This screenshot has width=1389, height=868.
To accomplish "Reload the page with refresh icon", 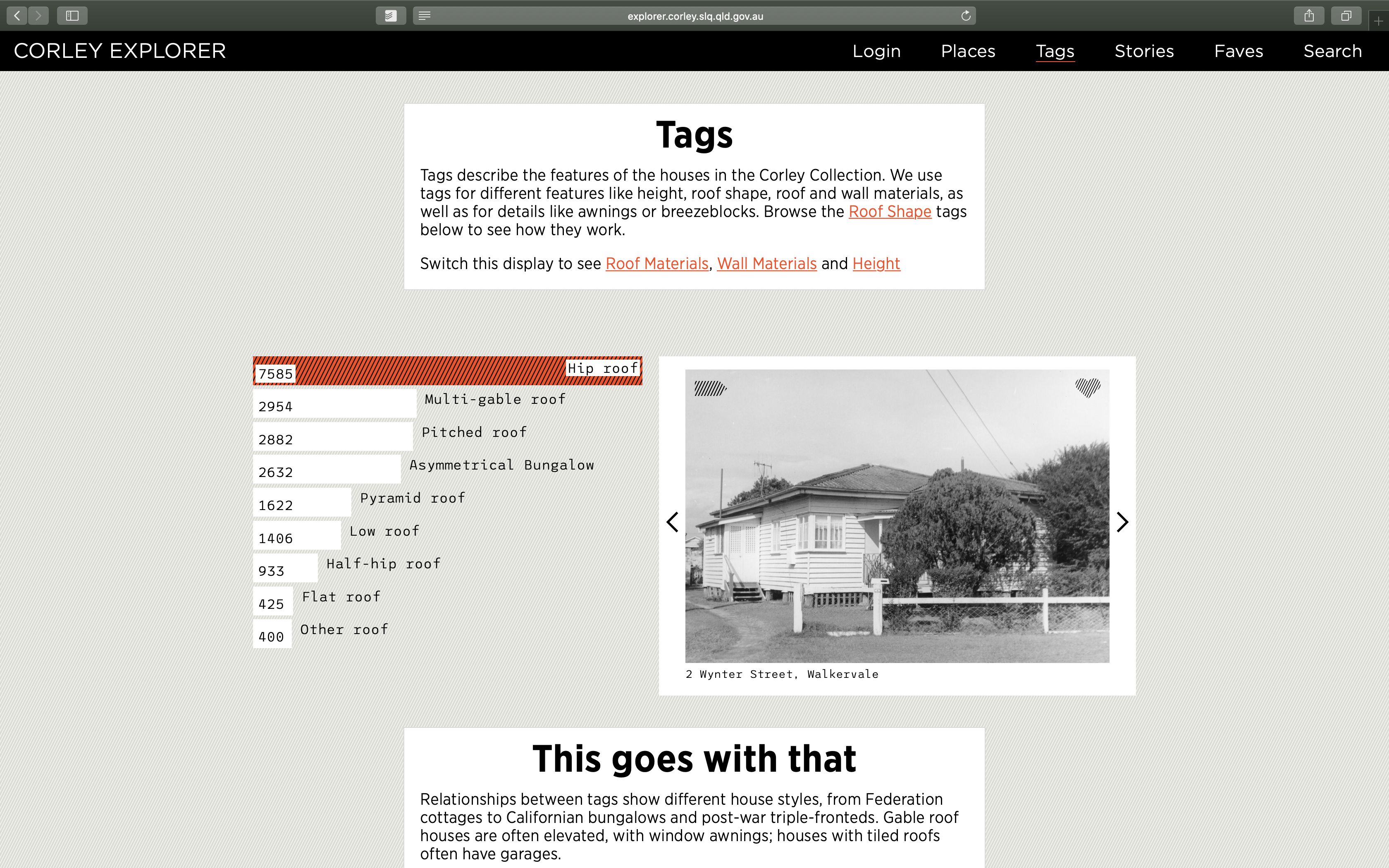I will tap(966, 16).
